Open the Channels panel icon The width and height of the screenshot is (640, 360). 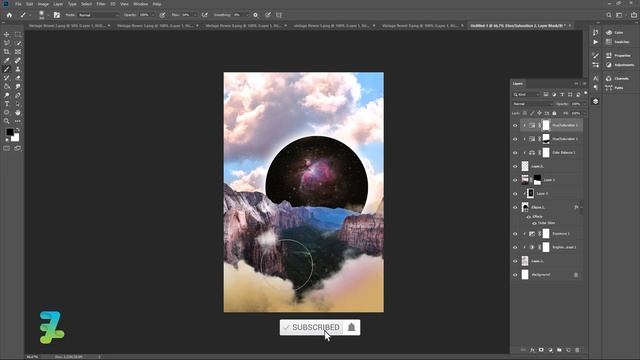coord(609,78)
